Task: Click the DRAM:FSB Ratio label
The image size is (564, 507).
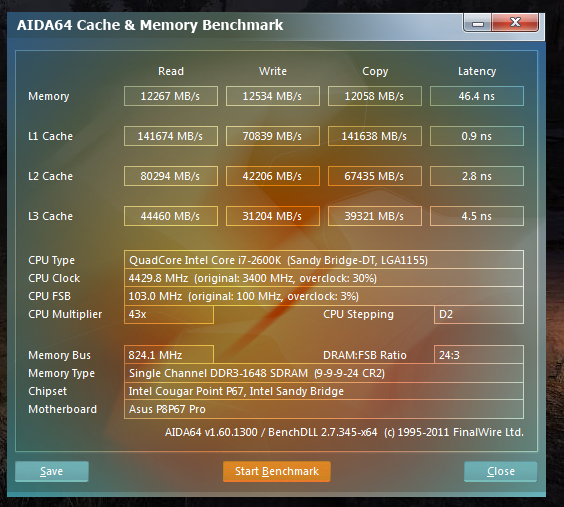Action: [365, 355]
